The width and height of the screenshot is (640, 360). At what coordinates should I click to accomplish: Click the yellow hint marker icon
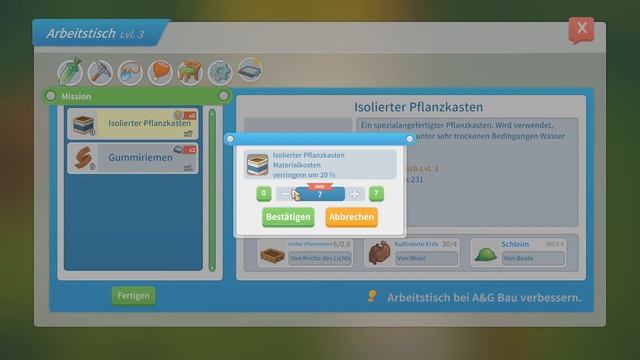click(x=372, y=296)
